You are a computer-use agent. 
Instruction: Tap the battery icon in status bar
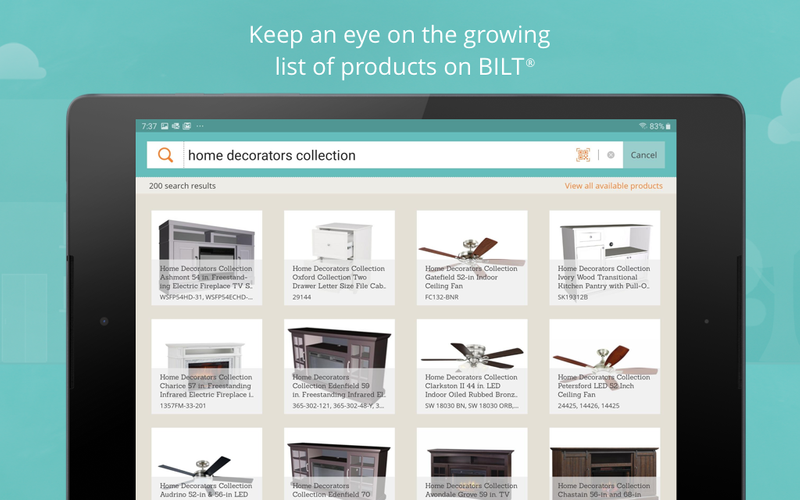[668, 126]
